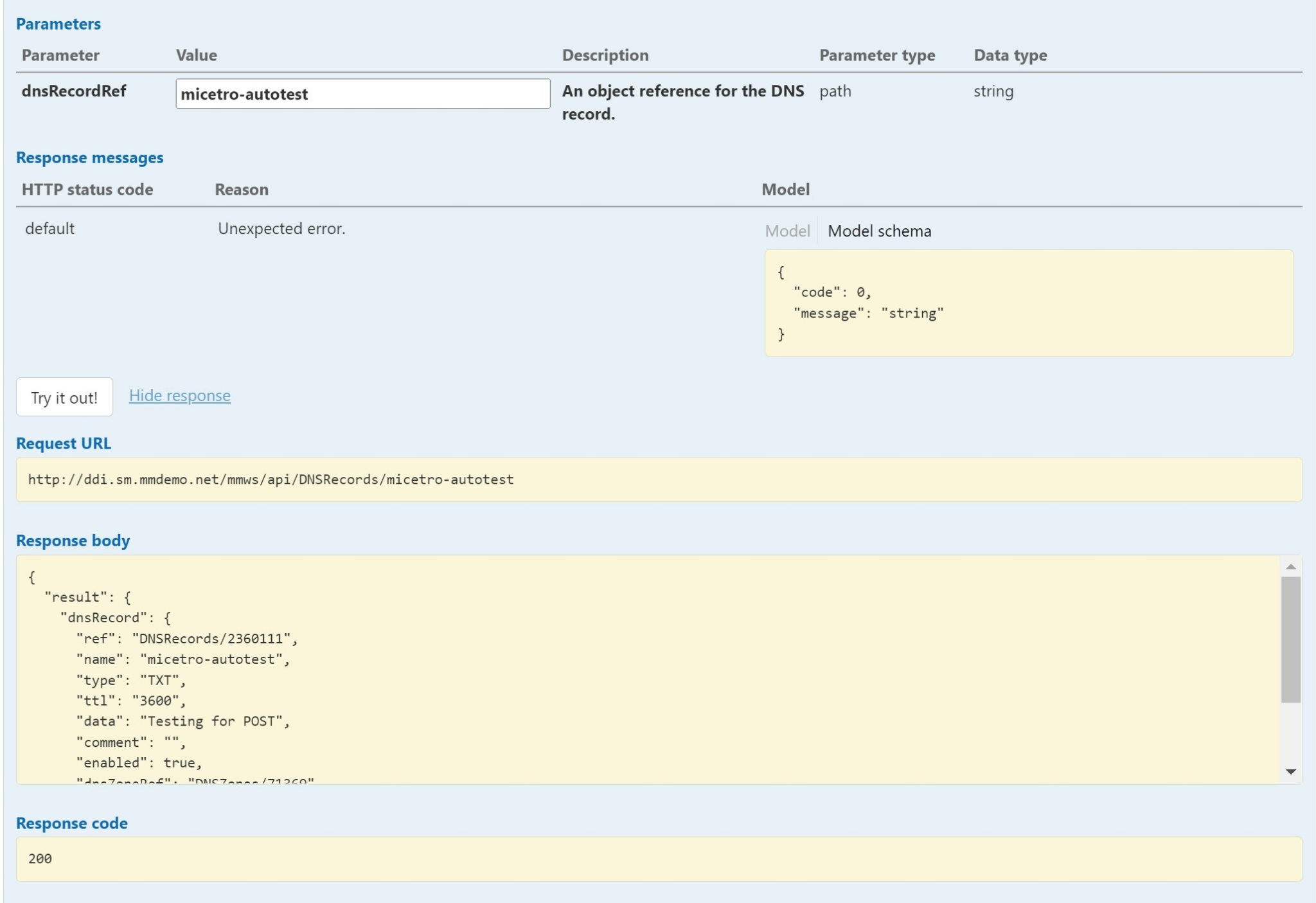
Task: Click the Response body heading
Action: pos(74,540)
